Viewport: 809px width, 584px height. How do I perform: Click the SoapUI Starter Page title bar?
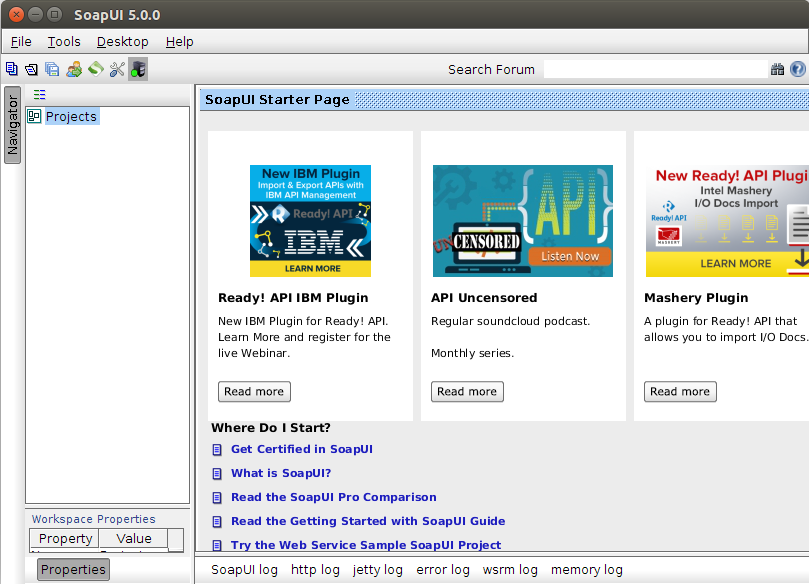505,100
